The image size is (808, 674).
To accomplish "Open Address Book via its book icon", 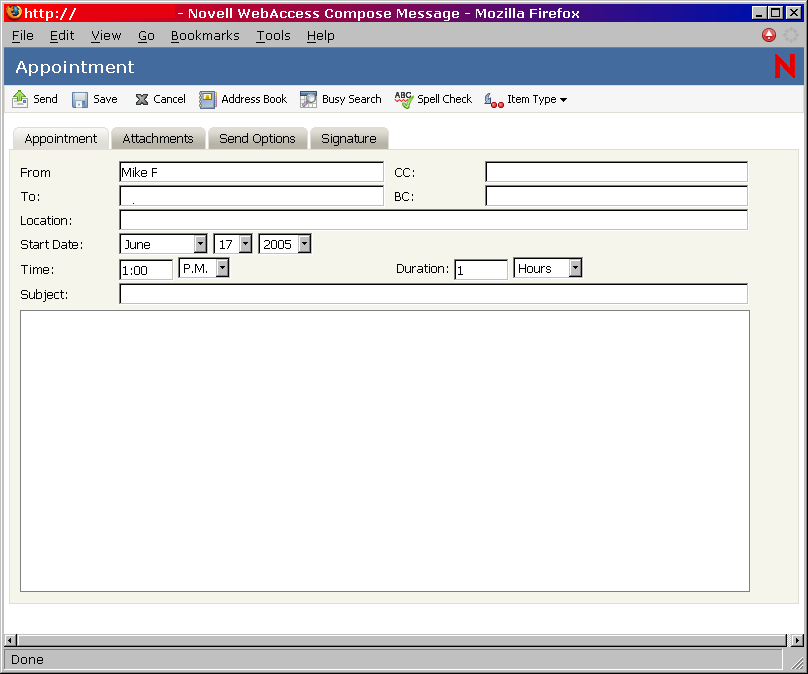I will coord(208,99).
